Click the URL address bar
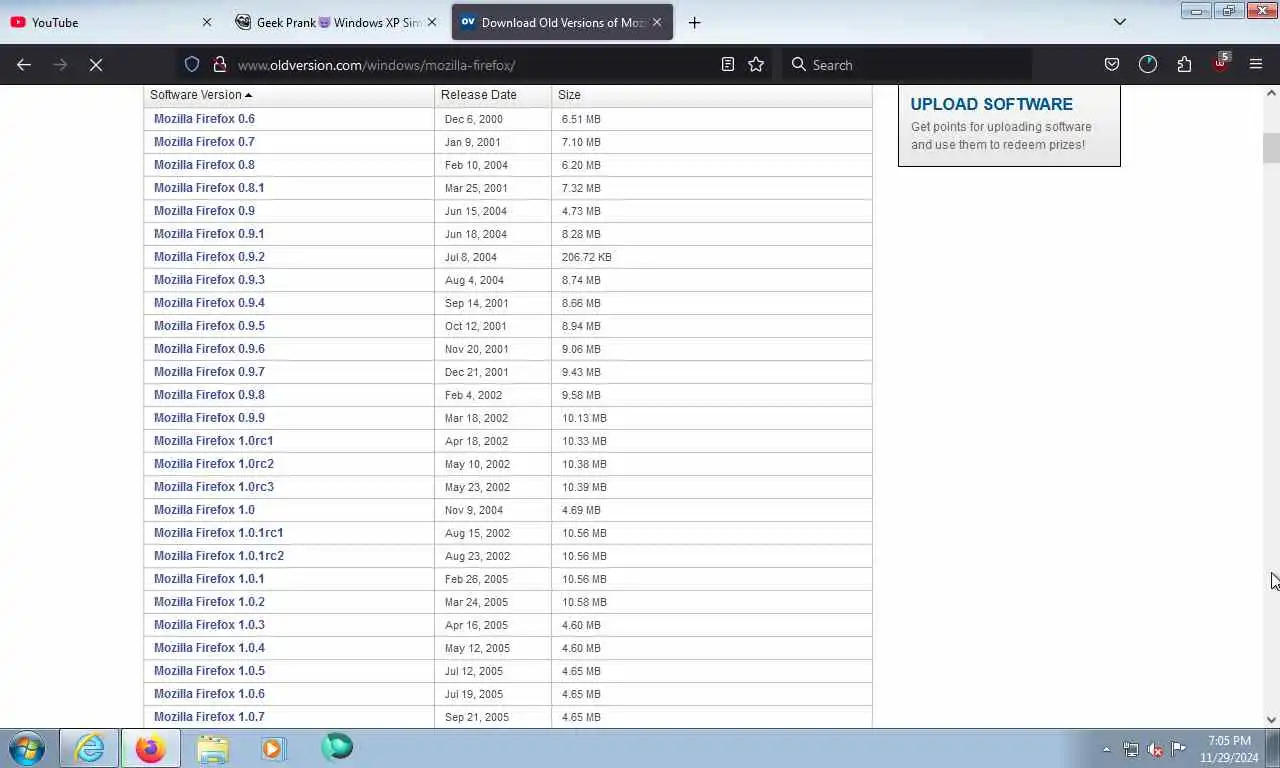This screenshot has width=1280, height=768. [x=475, y=65]
